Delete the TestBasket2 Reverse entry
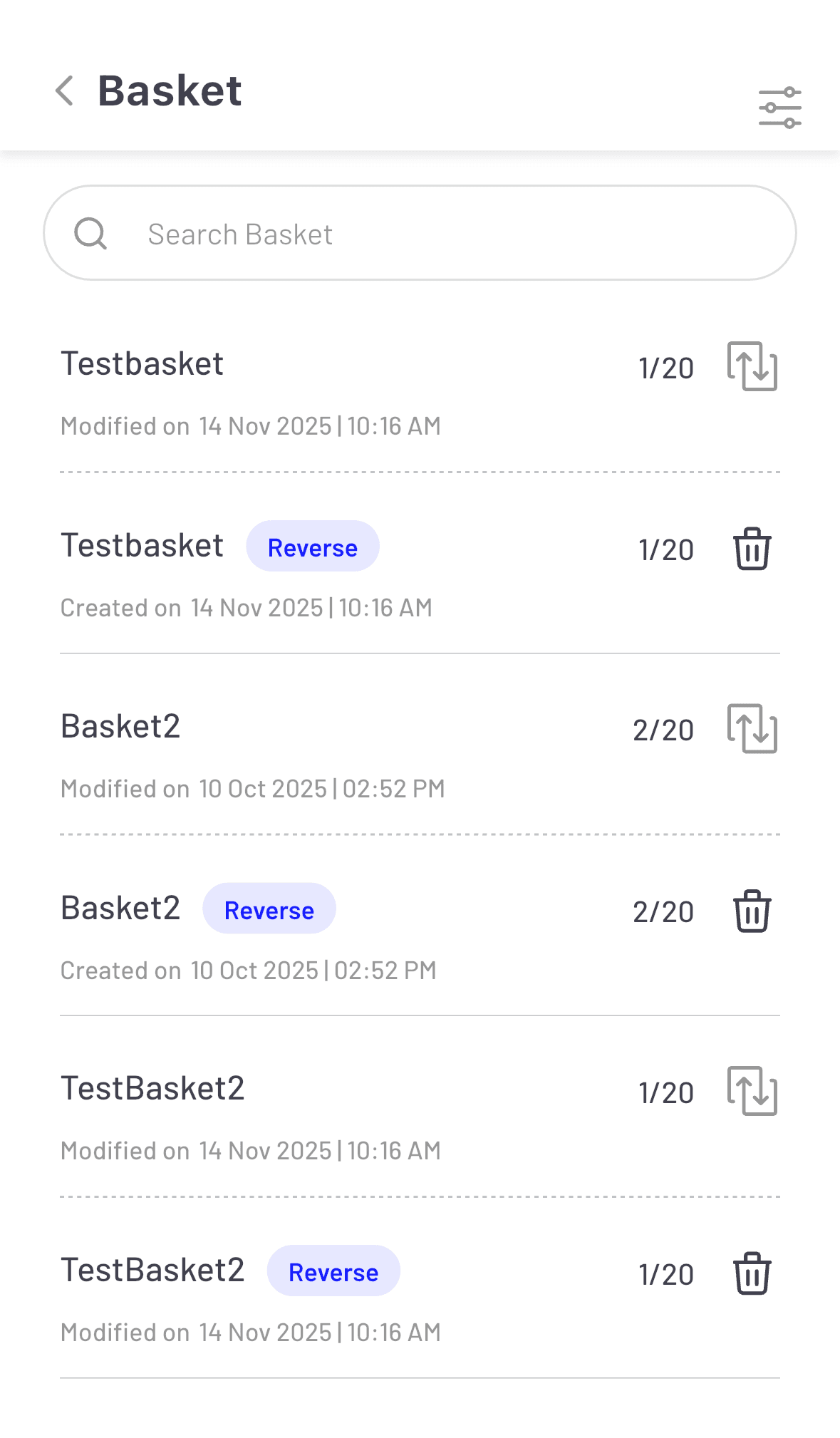 coord(752,1273)
